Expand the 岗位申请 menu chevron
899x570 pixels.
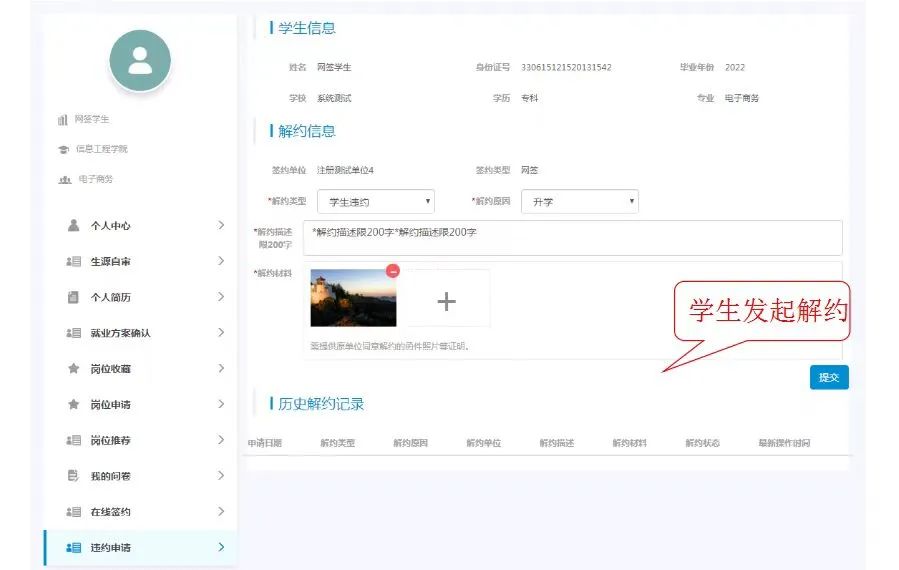[x=221, y=405]
